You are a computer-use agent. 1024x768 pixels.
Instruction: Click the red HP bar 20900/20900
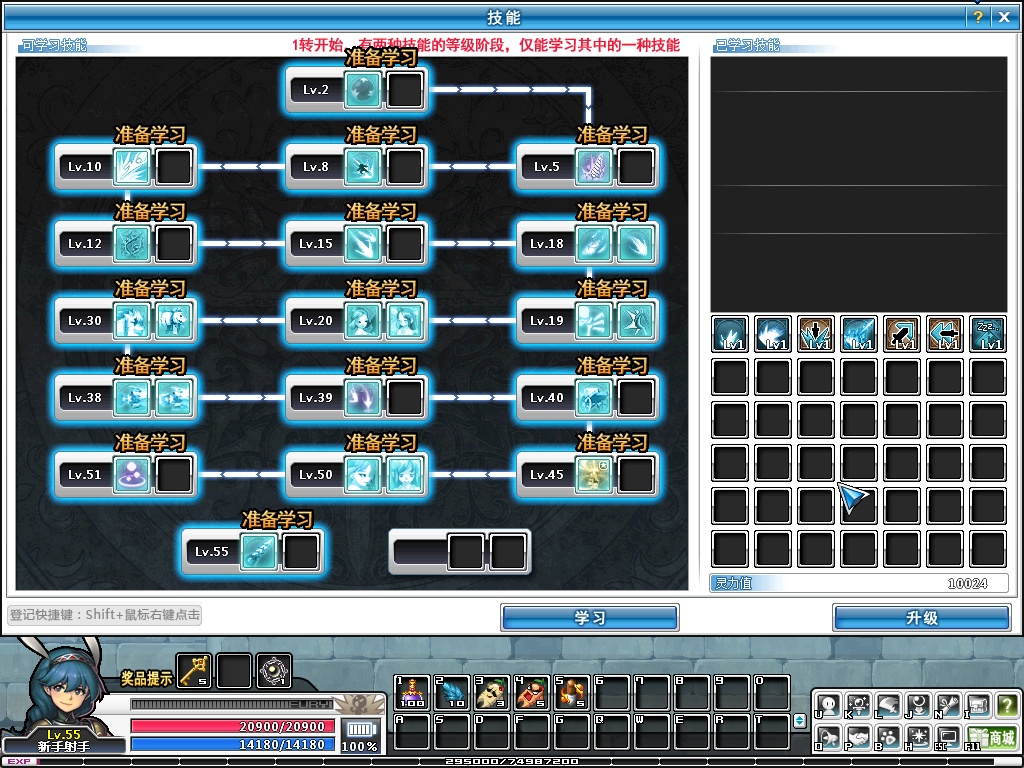click(x=232, y=726)
